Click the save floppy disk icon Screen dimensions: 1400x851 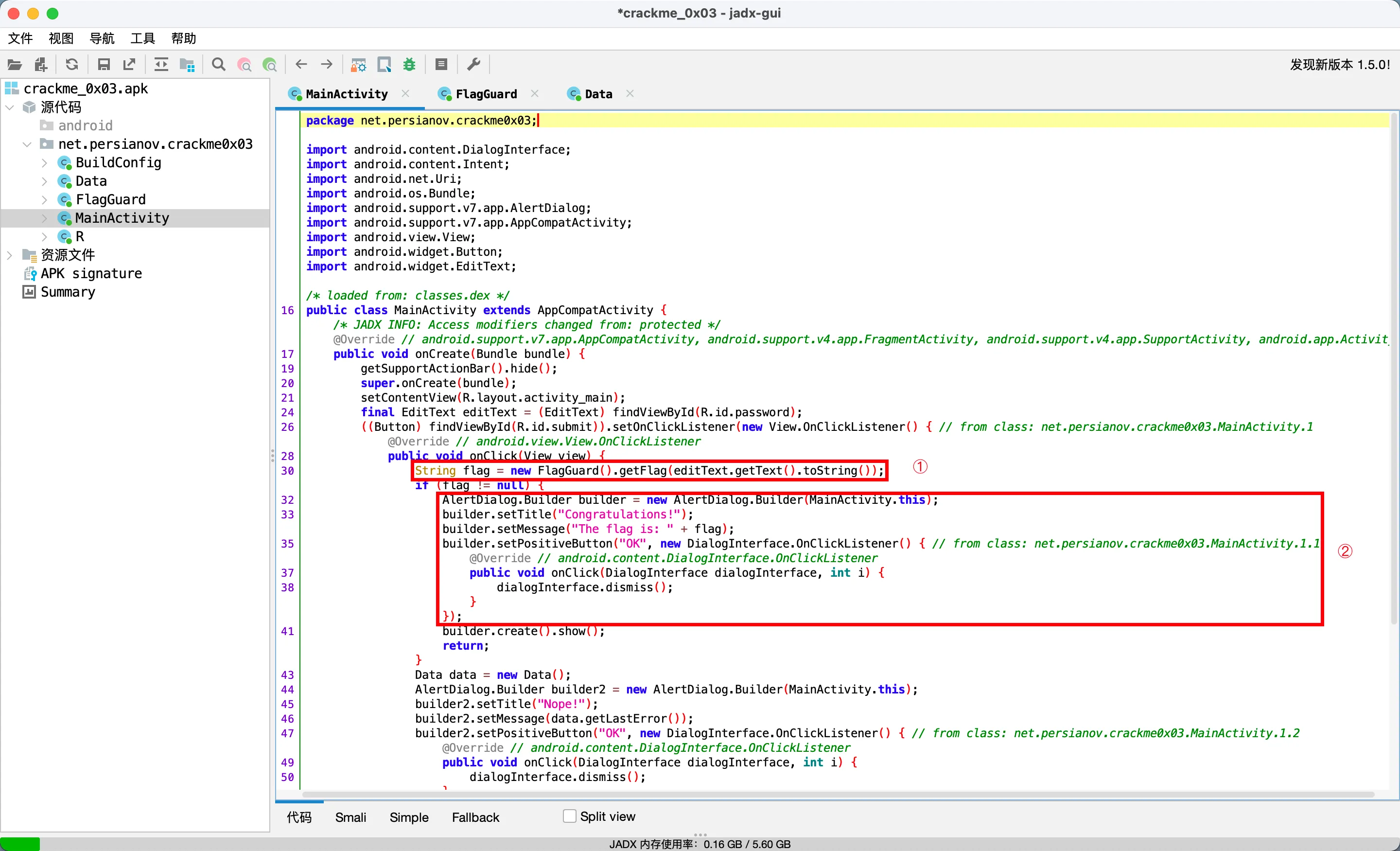pos(104,65)
